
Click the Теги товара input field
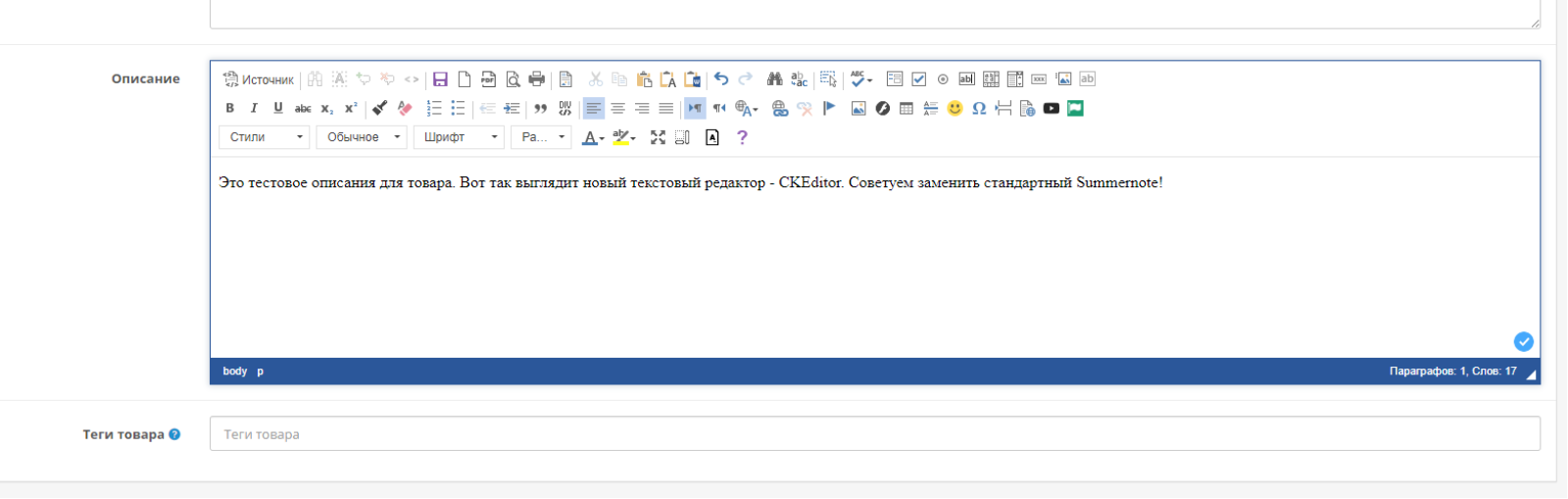point(875,434)
